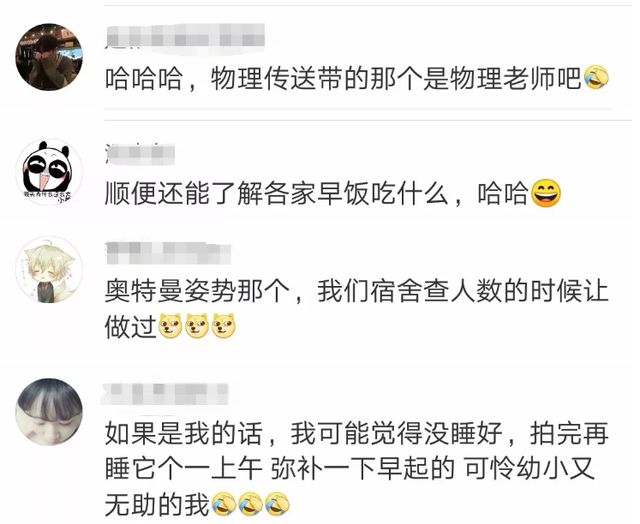This screenshot has width=640, height=524.
Task: Click the first doge emoji after 做过
Action: (170, 325)
